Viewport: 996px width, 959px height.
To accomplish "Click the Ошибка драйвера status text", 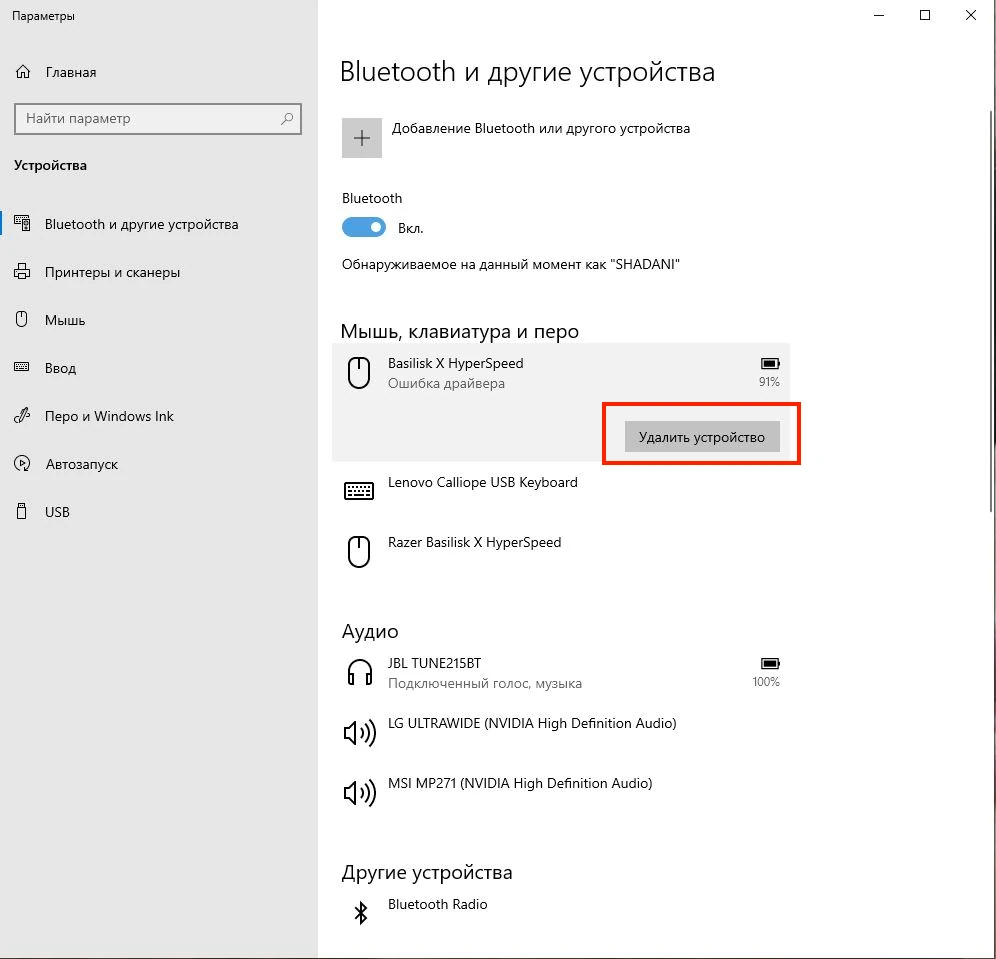I will (447, 384).
